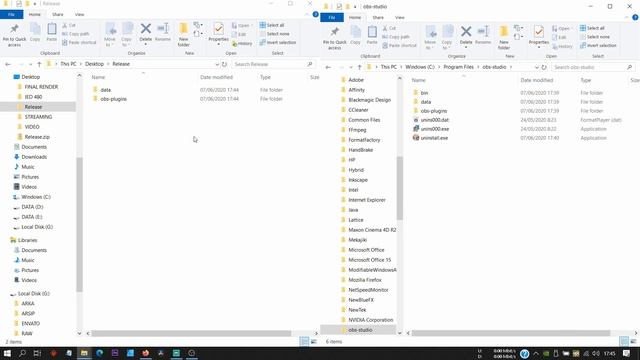Click chevron after This PC in Release path

[80, 64]
